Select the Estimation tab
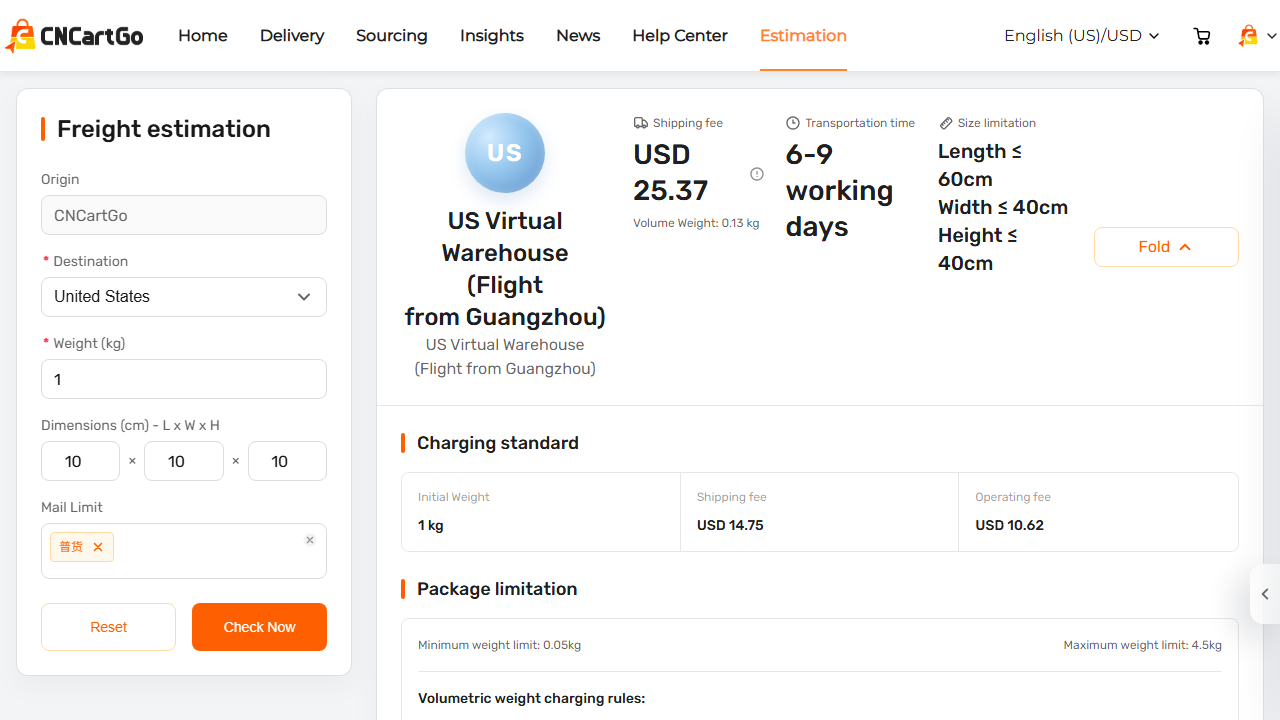This screenshot has width=1280, height=720. (x=803, y=36)
